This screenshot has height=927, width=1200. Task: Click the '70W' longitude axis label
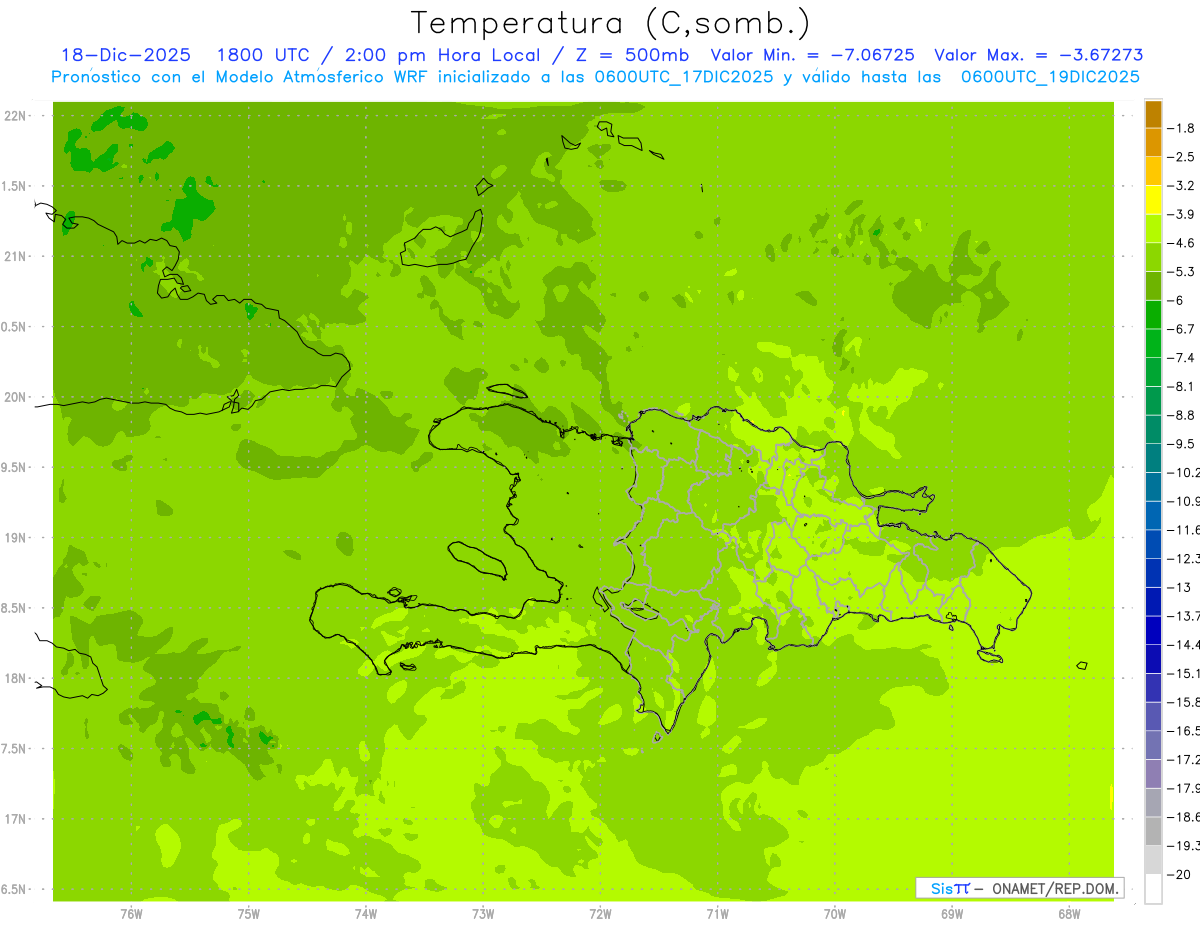coord(835,914)
